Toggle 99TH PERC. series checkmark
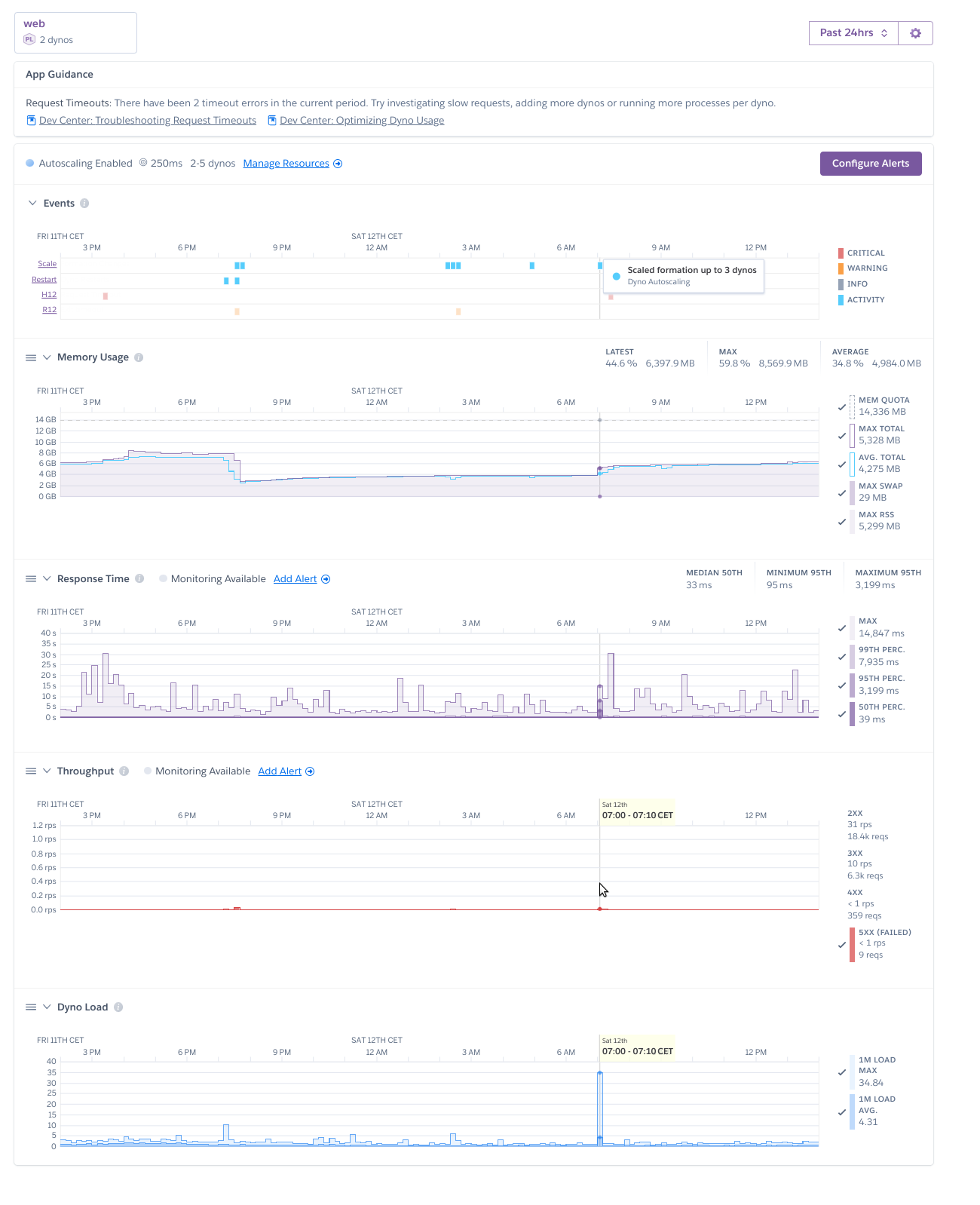Screen dimensions: 980x1205 click(842, 657)
